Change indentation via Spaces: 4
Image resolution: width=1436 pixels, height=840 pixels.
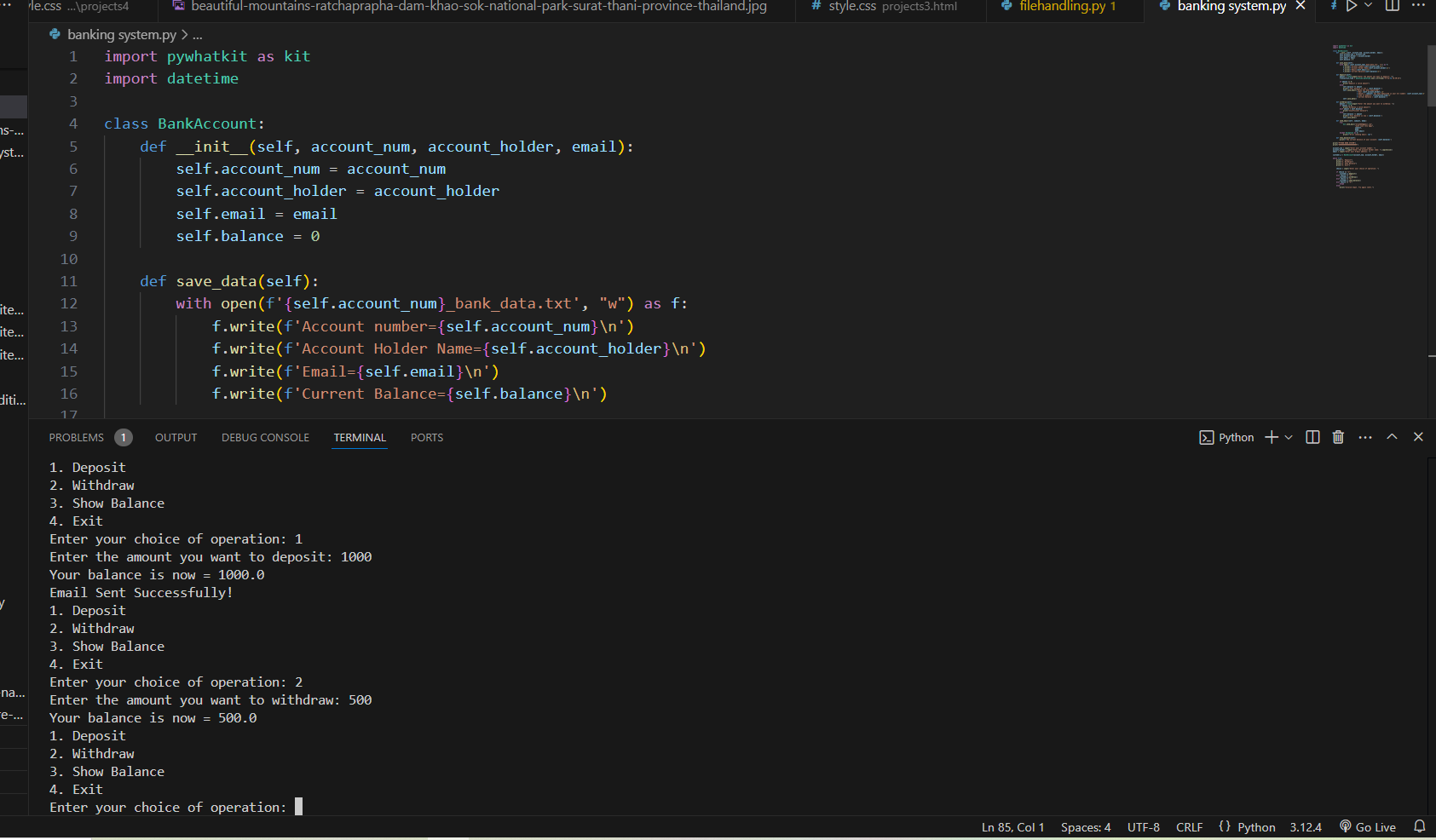click(1086, 827)
